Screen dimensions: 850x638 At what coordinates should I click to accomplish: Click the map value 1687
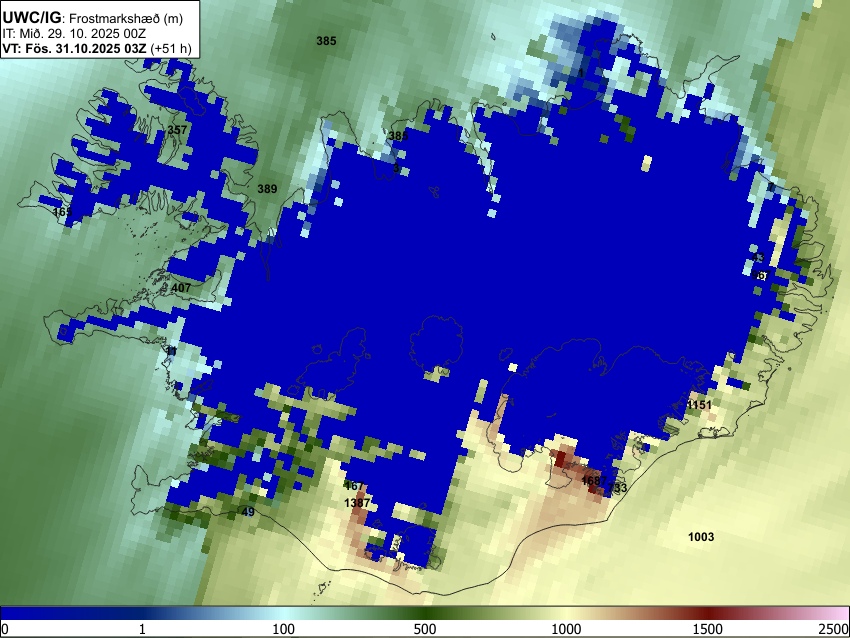(x=594, y=481)
